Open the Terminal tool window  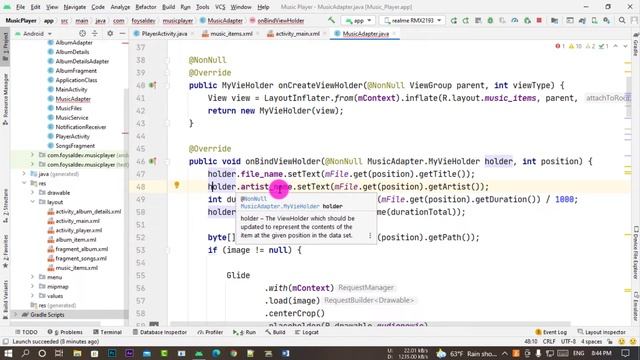(x=108, y=332)
